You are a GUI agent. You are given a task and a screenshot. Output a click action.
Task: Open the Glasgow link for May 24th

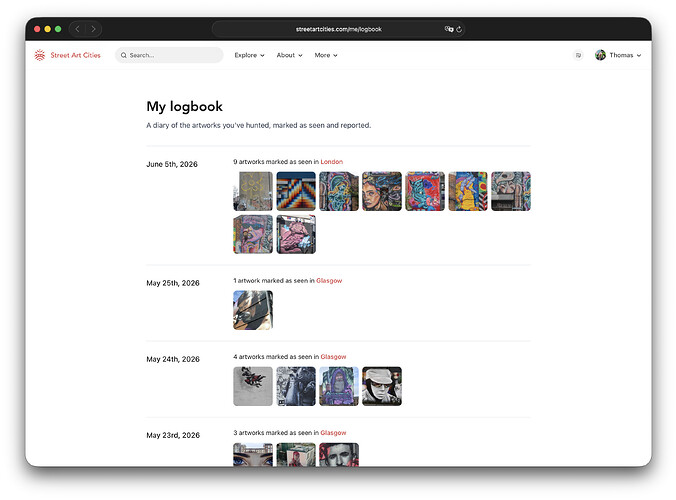click(333, 357)
